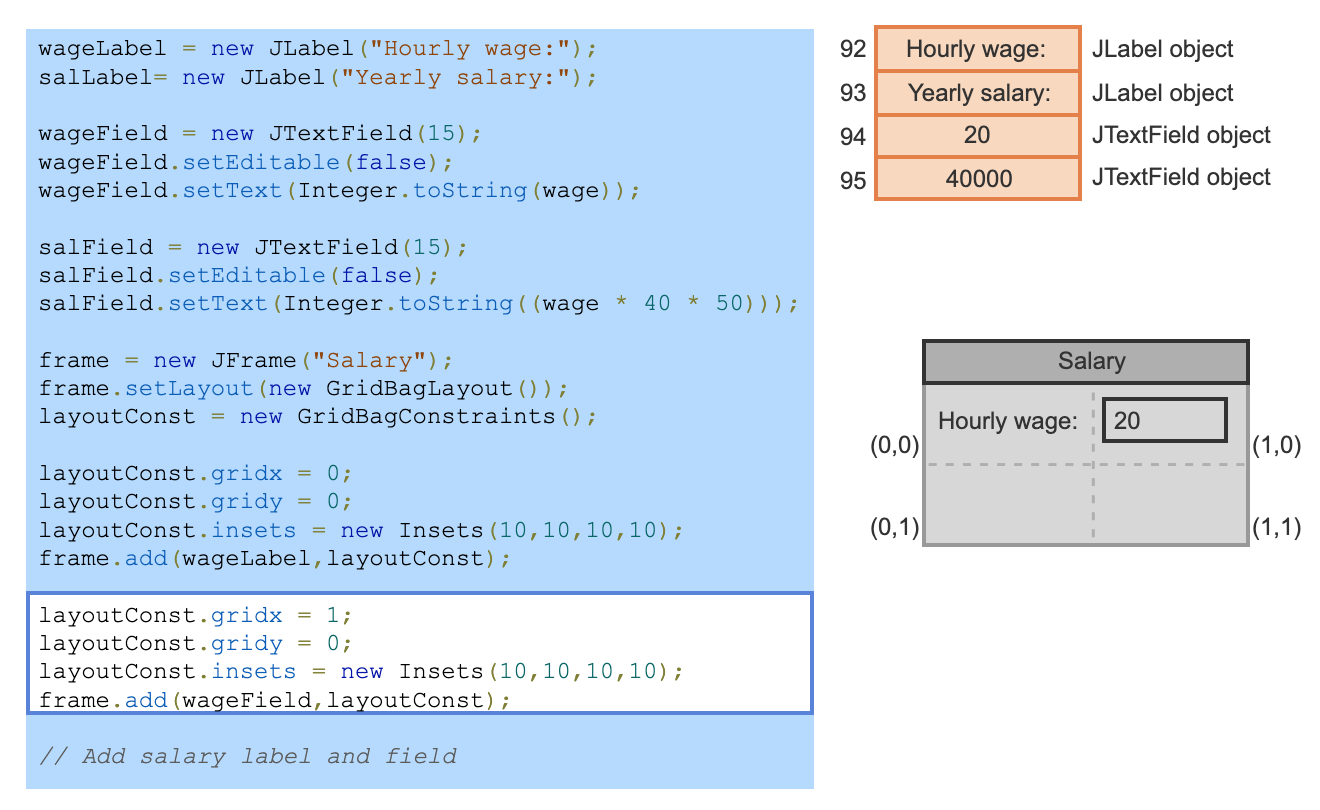
Task: Click the 'JLabel object' label beside row 92
Action: (1162, 49)
